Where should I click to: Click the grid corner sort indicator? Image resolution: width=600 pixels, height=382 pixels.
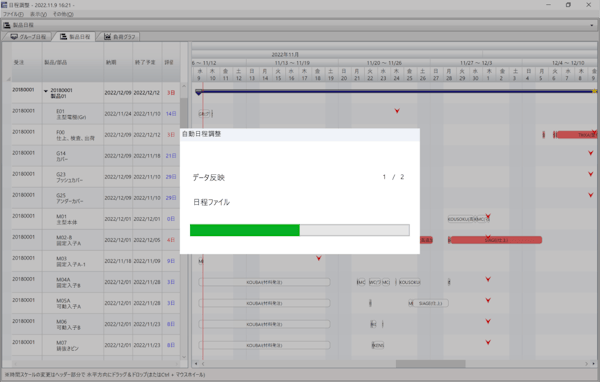(x=8, y=79)
